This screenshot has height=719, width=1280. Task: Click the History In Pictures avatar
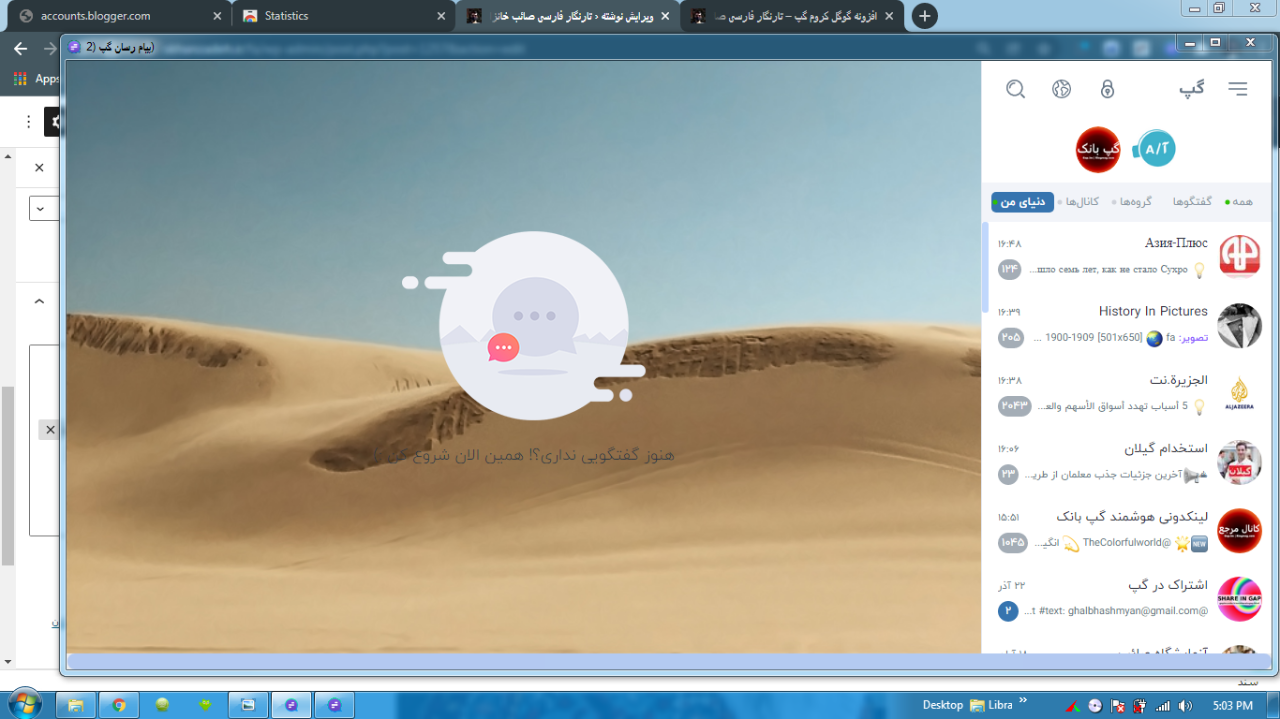click(x=1239, y=326)
